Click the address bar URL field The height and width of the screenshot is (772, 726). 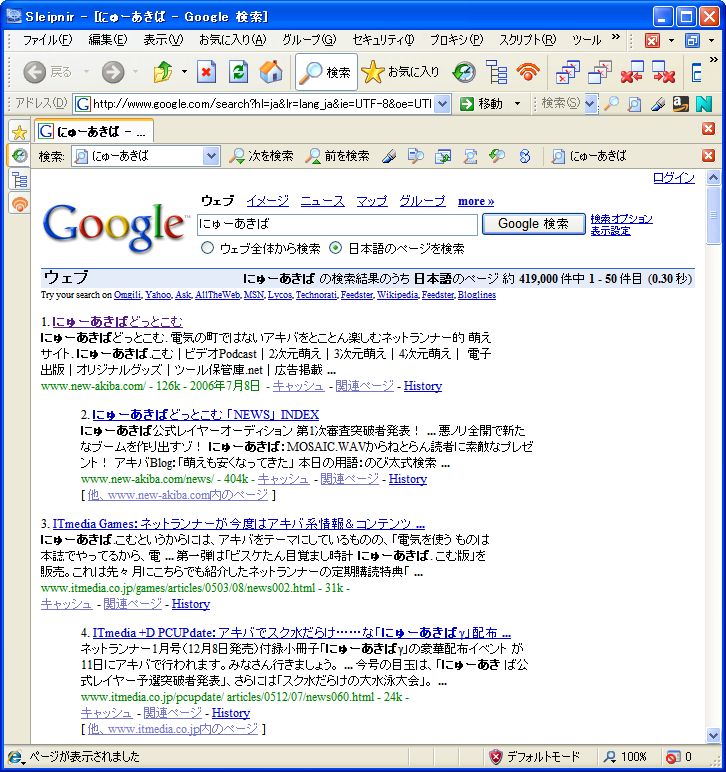262,104
